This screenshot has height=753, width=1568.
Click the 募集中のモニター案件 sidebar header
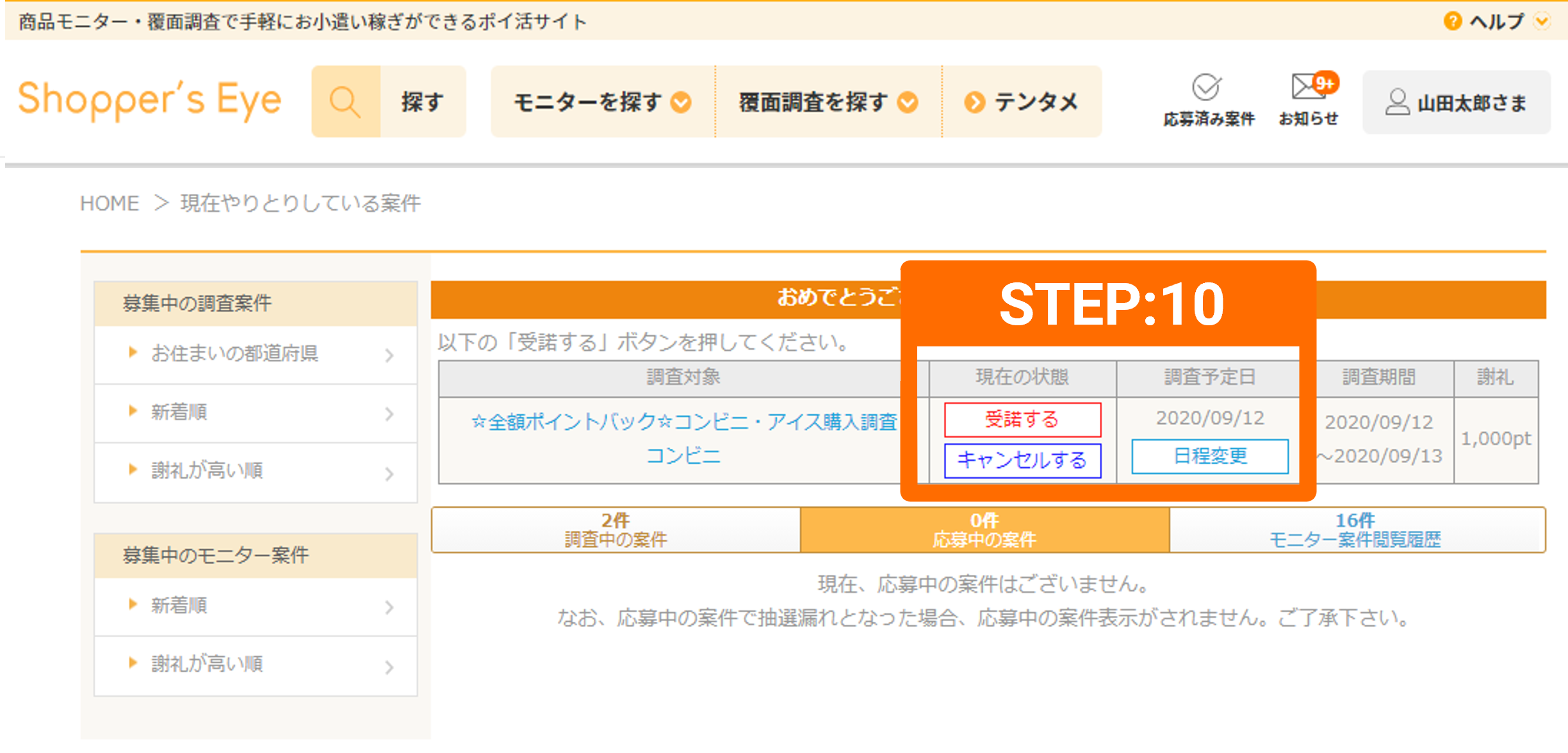256,555
